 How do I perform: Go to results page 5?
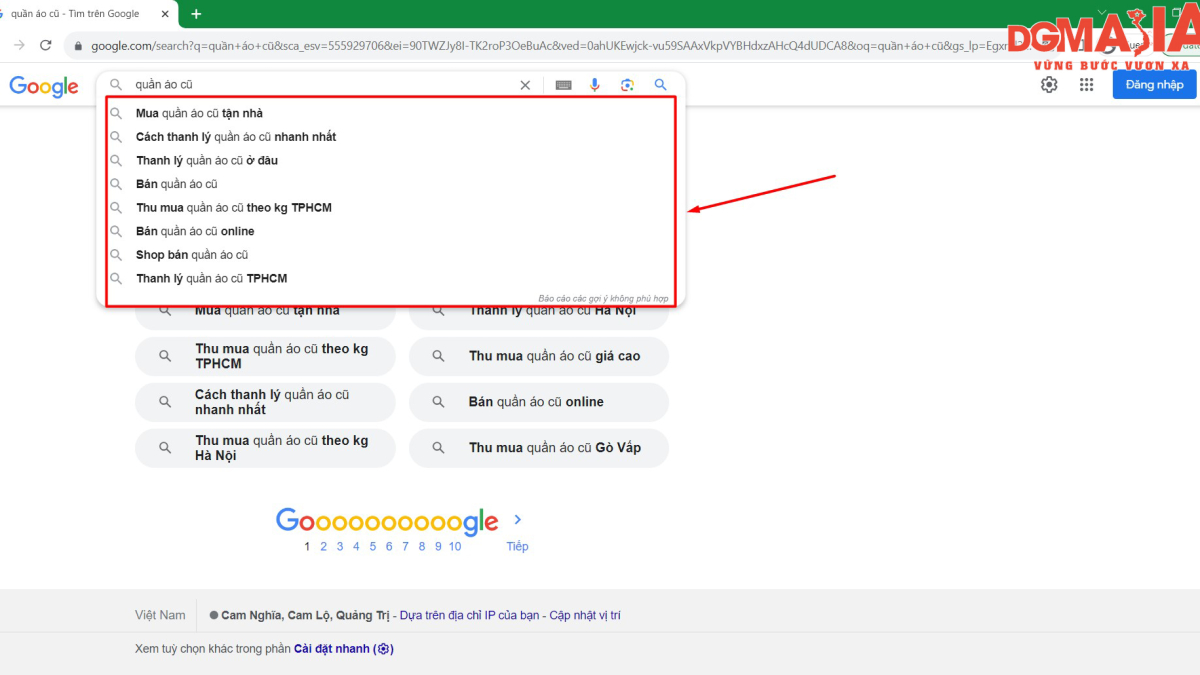click(x=372, y=546)
